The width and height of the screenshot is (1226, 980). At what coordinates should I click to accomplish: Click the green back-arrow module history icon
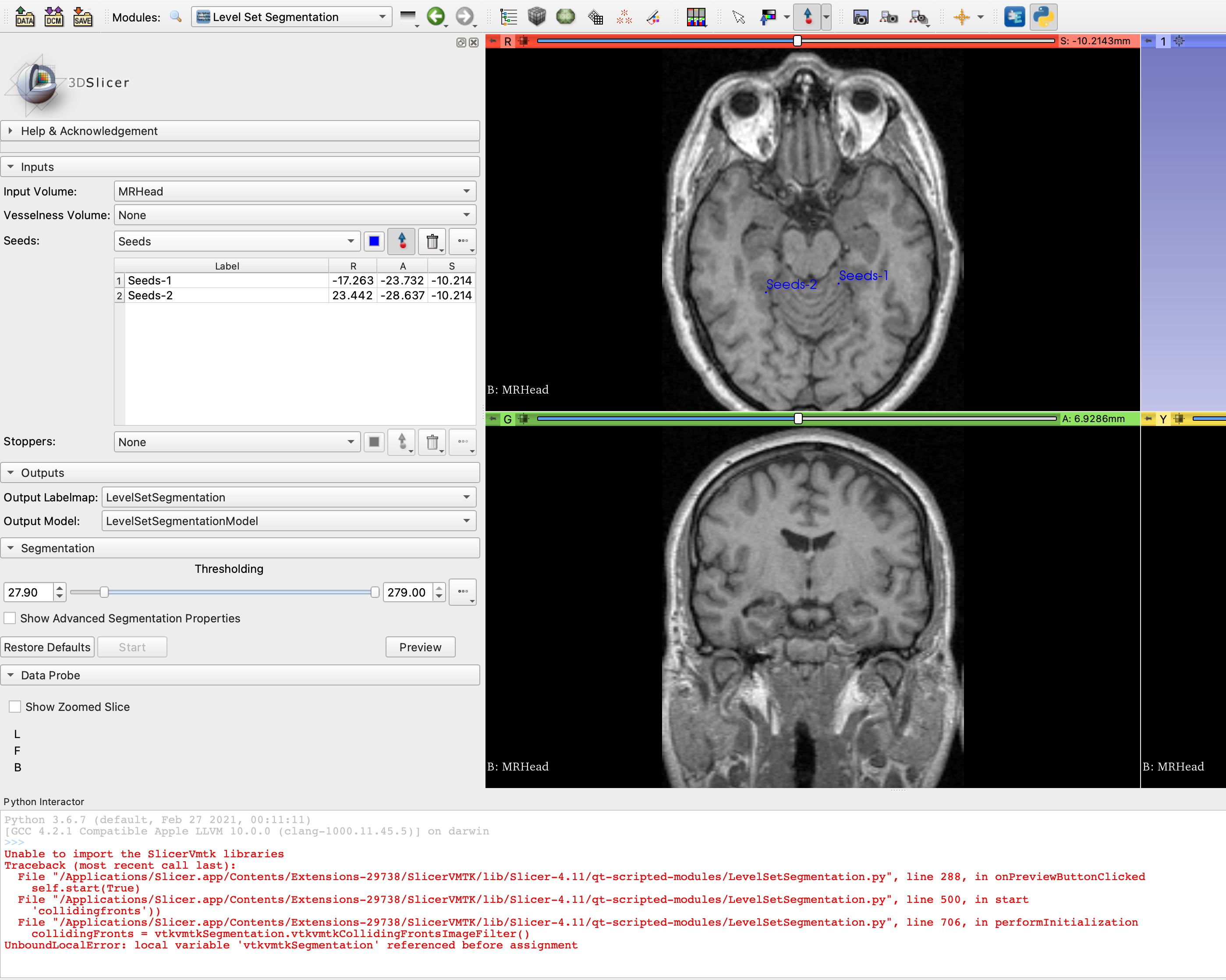tap(436, 17)
